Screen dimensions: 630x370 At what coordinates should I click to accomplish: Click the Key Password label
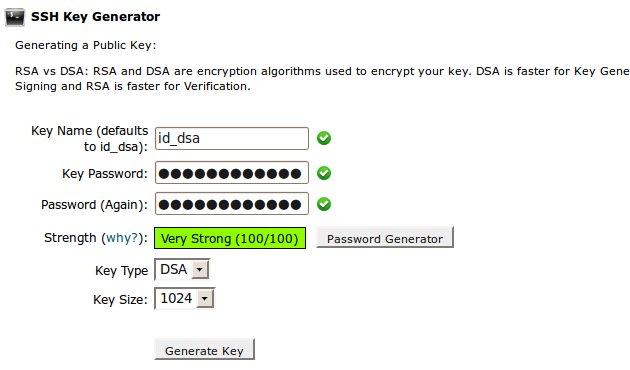105,174
